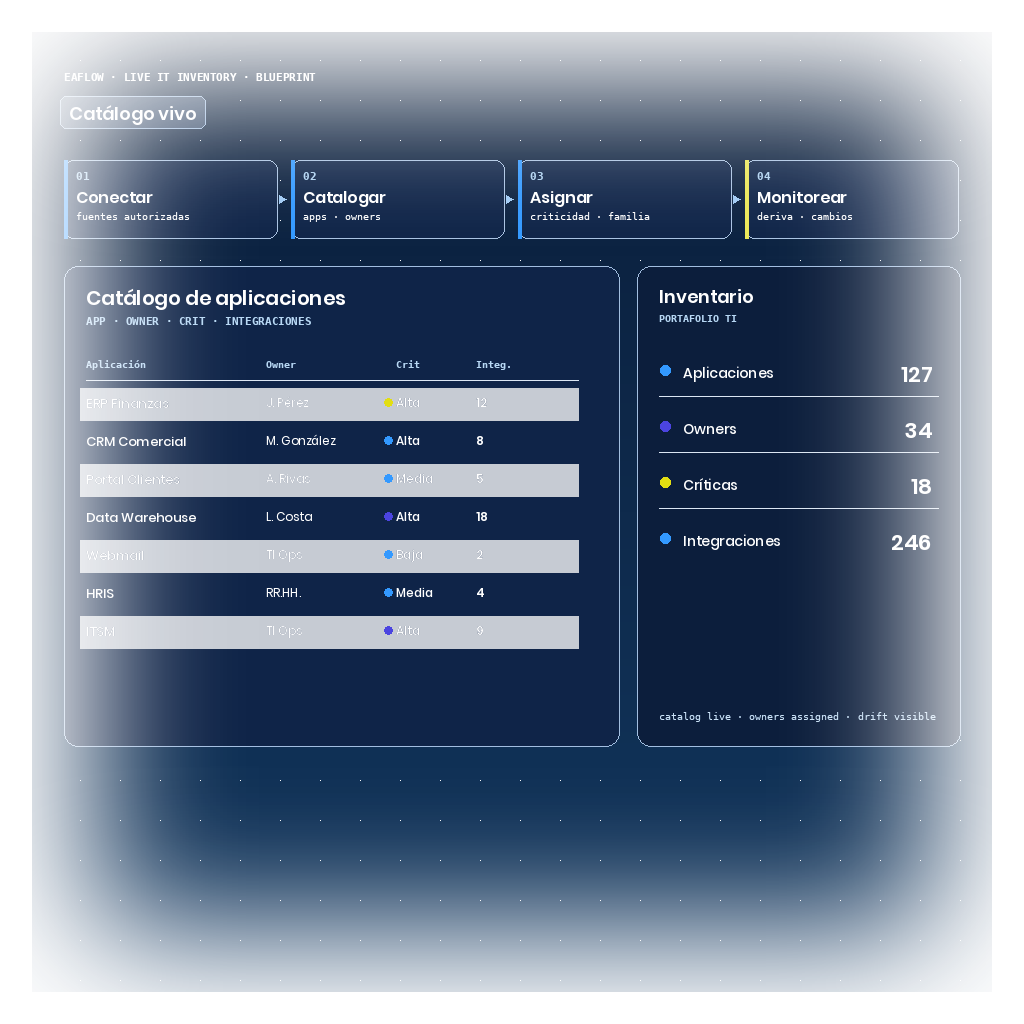1024x1024 pixels.
Task: Click the Owners value 34
Action: coord(918,431)
